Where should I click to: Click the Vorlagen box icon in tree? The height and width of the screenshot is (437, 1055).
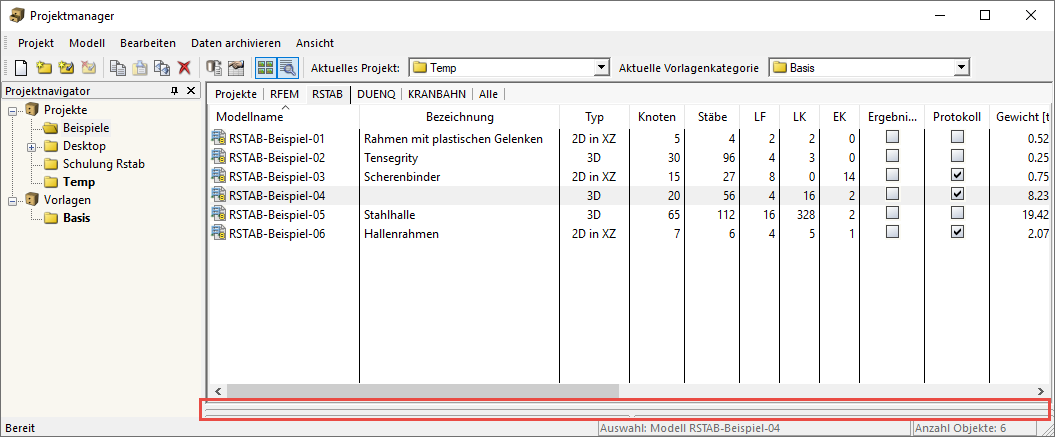[32, 200]
